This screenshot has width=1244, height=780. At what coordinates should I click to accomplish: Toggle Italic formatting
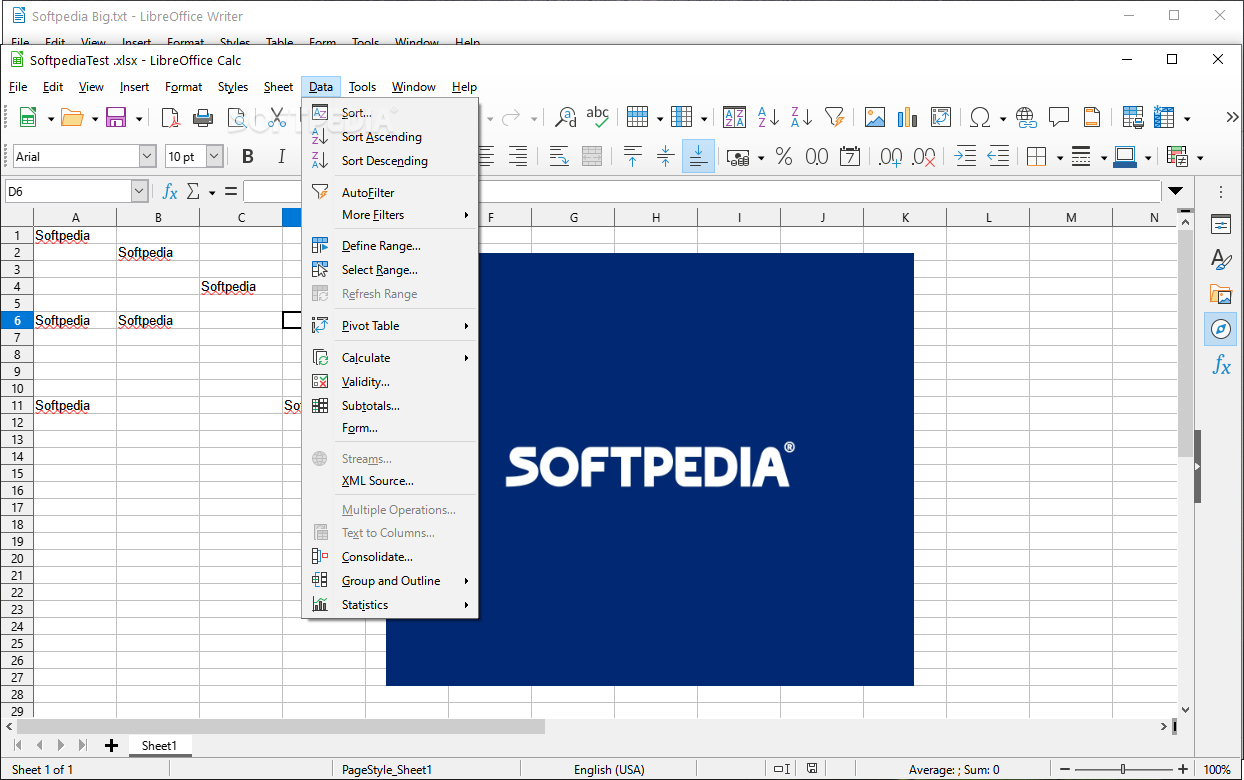point(281,156)
